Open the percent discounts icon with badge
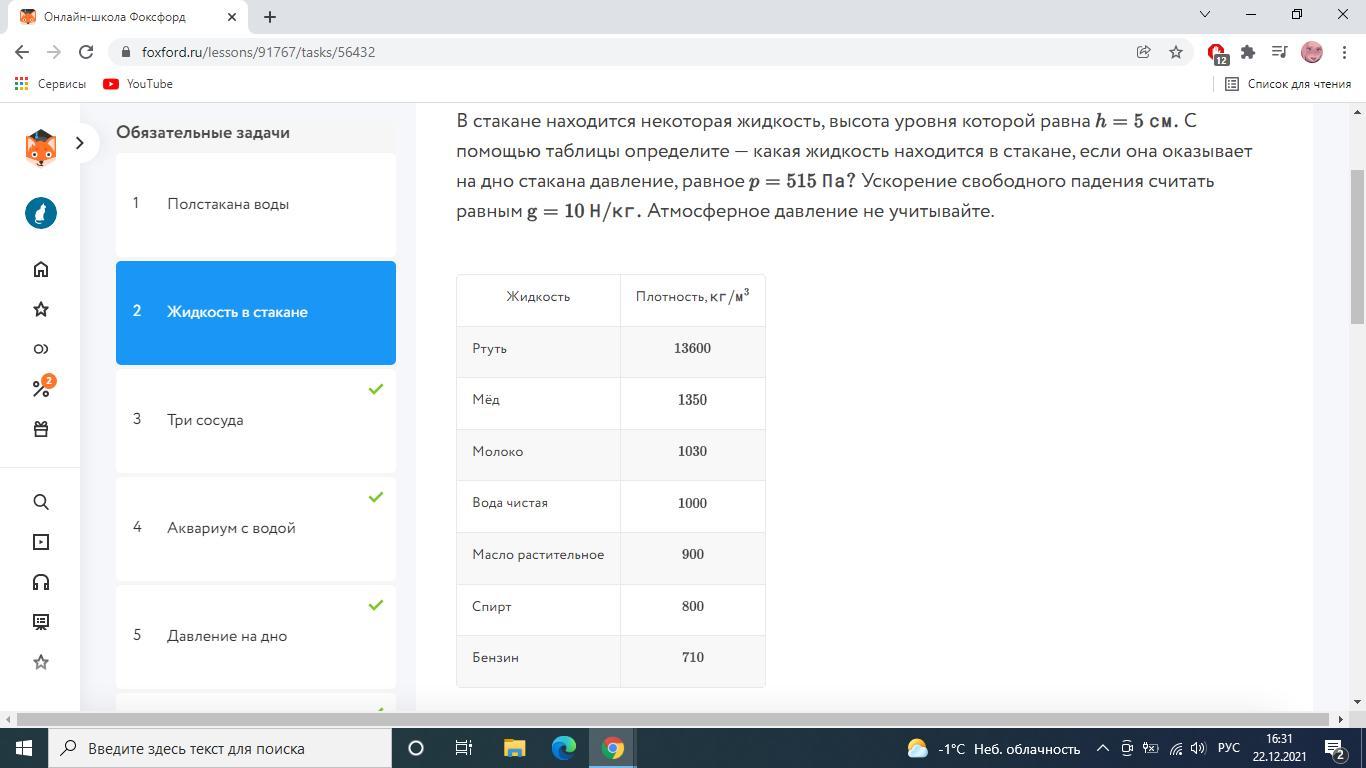 point(42,387)
